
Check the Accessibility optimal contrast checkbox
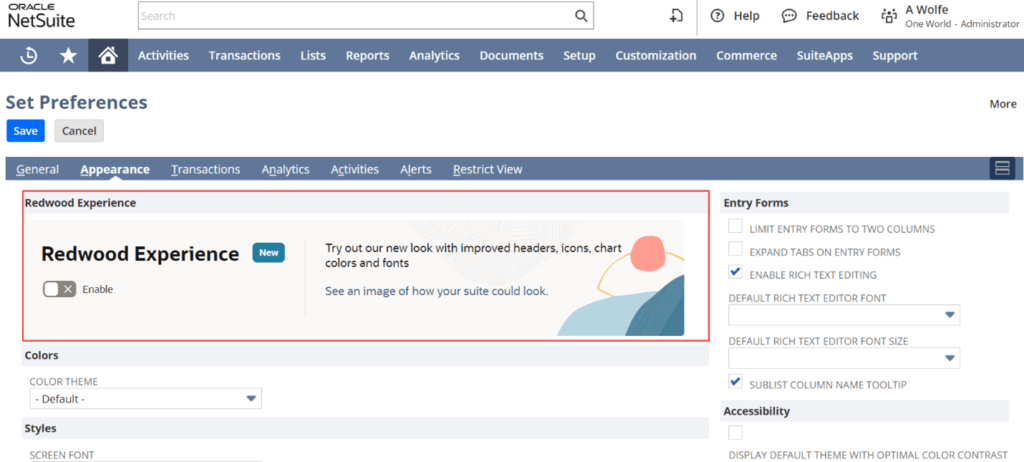coord(735,433)
